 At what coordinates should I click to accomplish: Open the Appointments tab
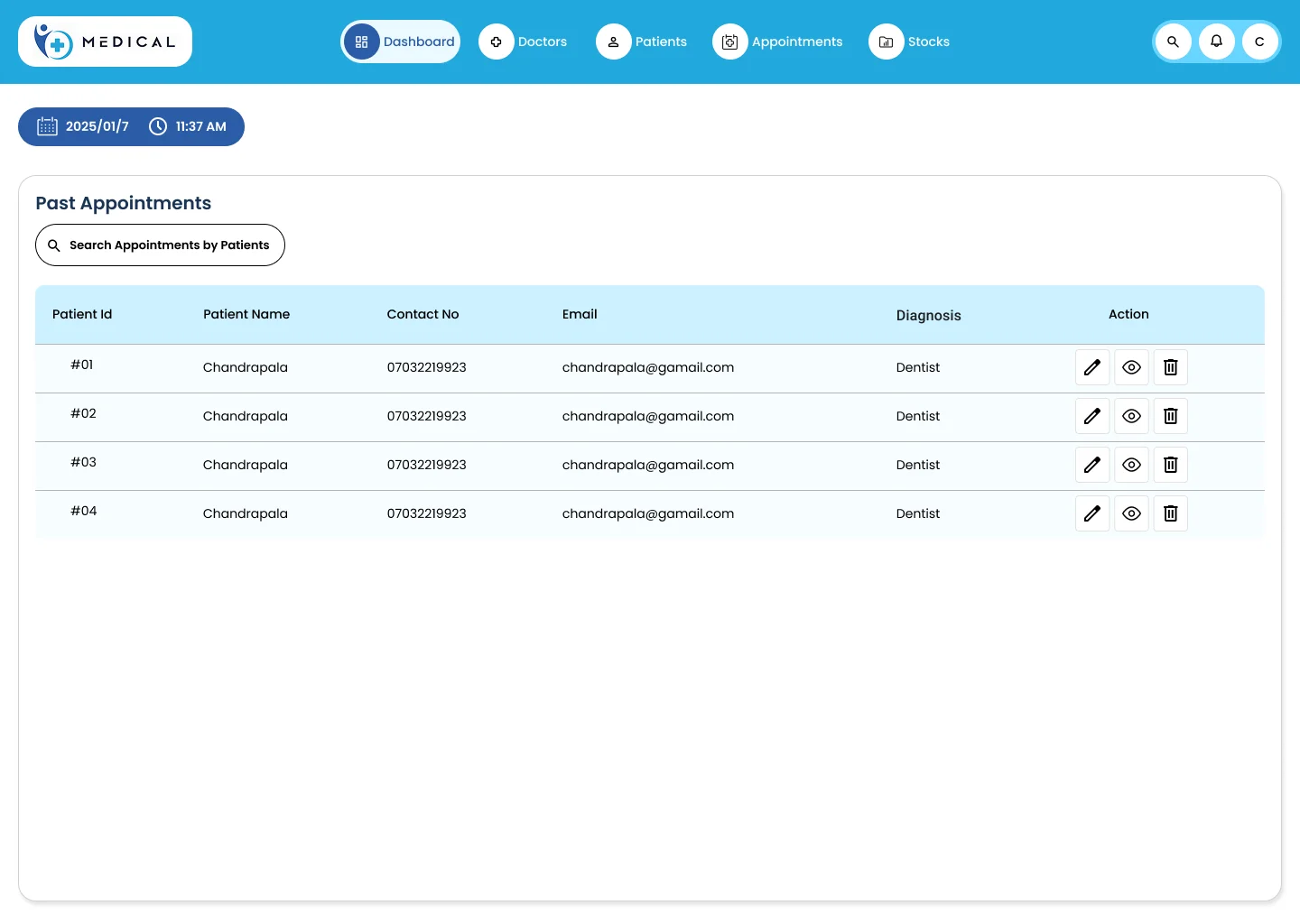point(778,42)
